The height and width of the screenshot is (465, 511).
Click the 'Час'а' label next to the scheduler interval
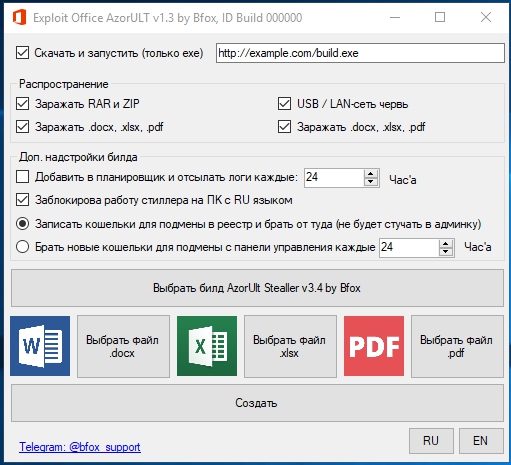[403, 180]
